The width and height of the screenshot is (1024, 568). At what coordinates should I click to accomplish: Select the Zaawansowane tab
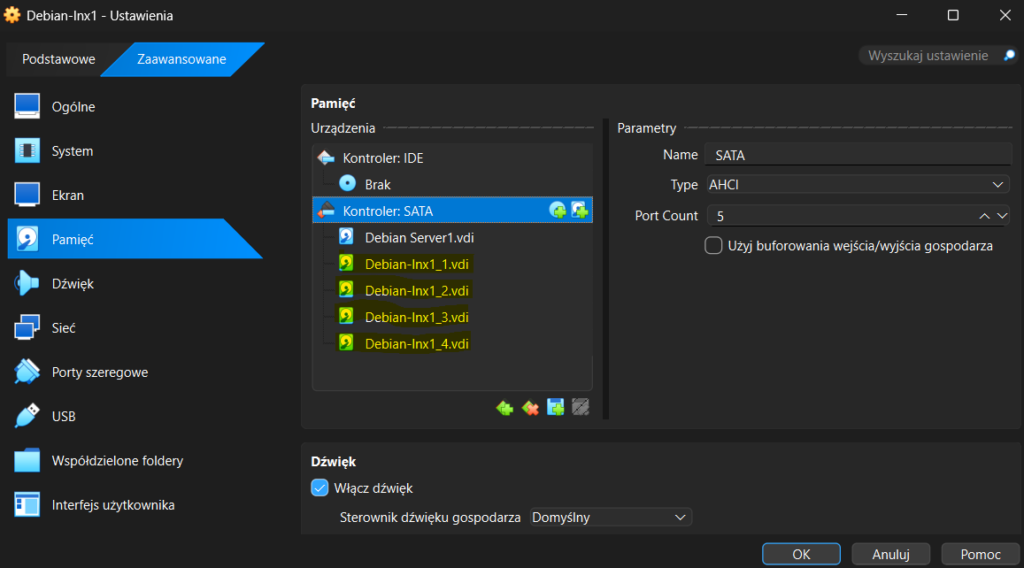click(181, 59)
